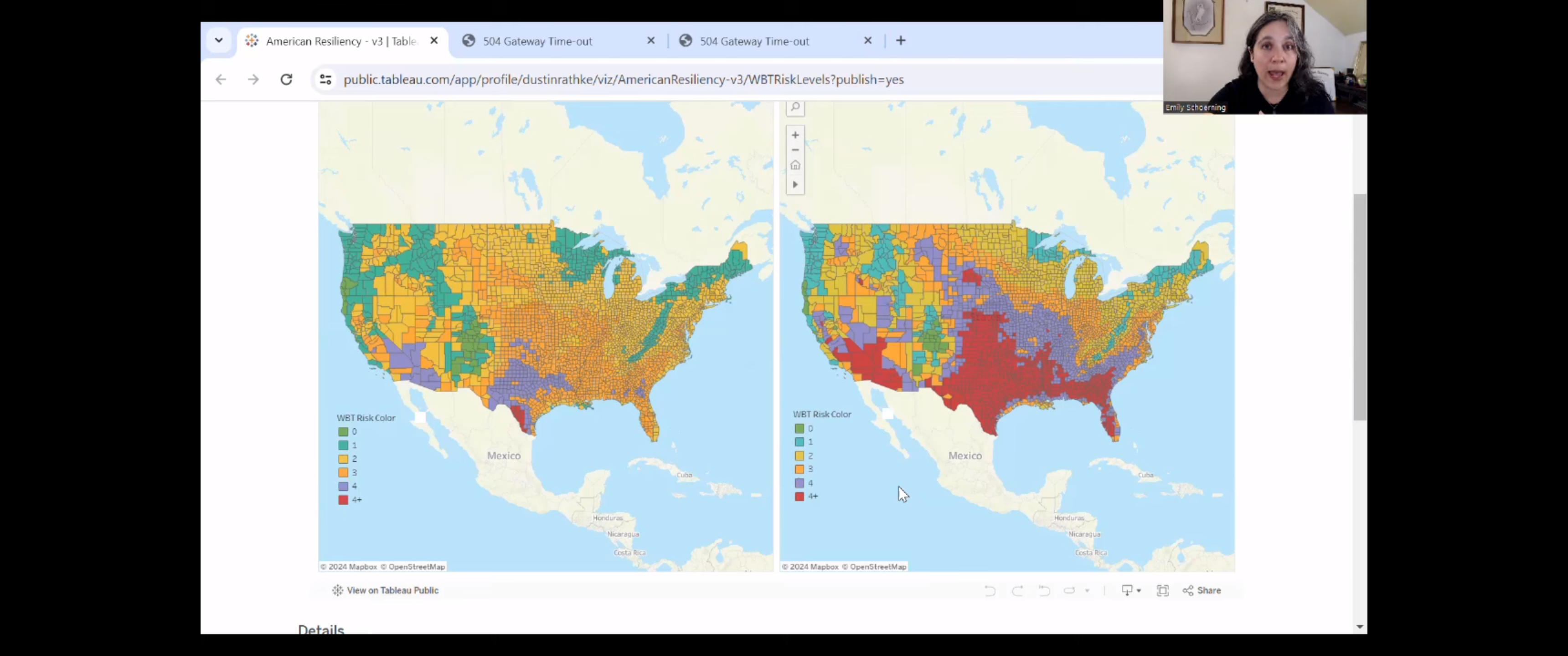Open the browser tab search chevron

pyautogui.click(x=218, y=41)
